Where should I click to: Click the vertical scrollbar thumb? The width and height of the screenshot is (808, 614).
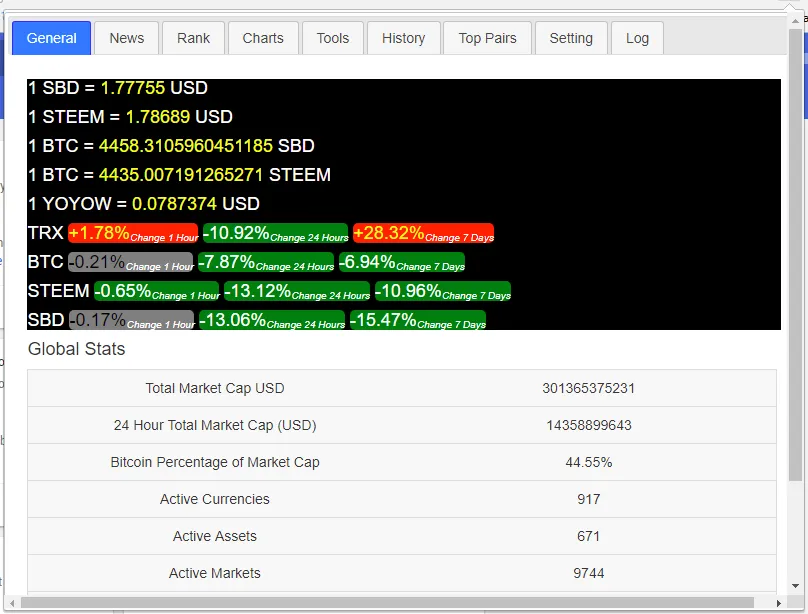796,255
